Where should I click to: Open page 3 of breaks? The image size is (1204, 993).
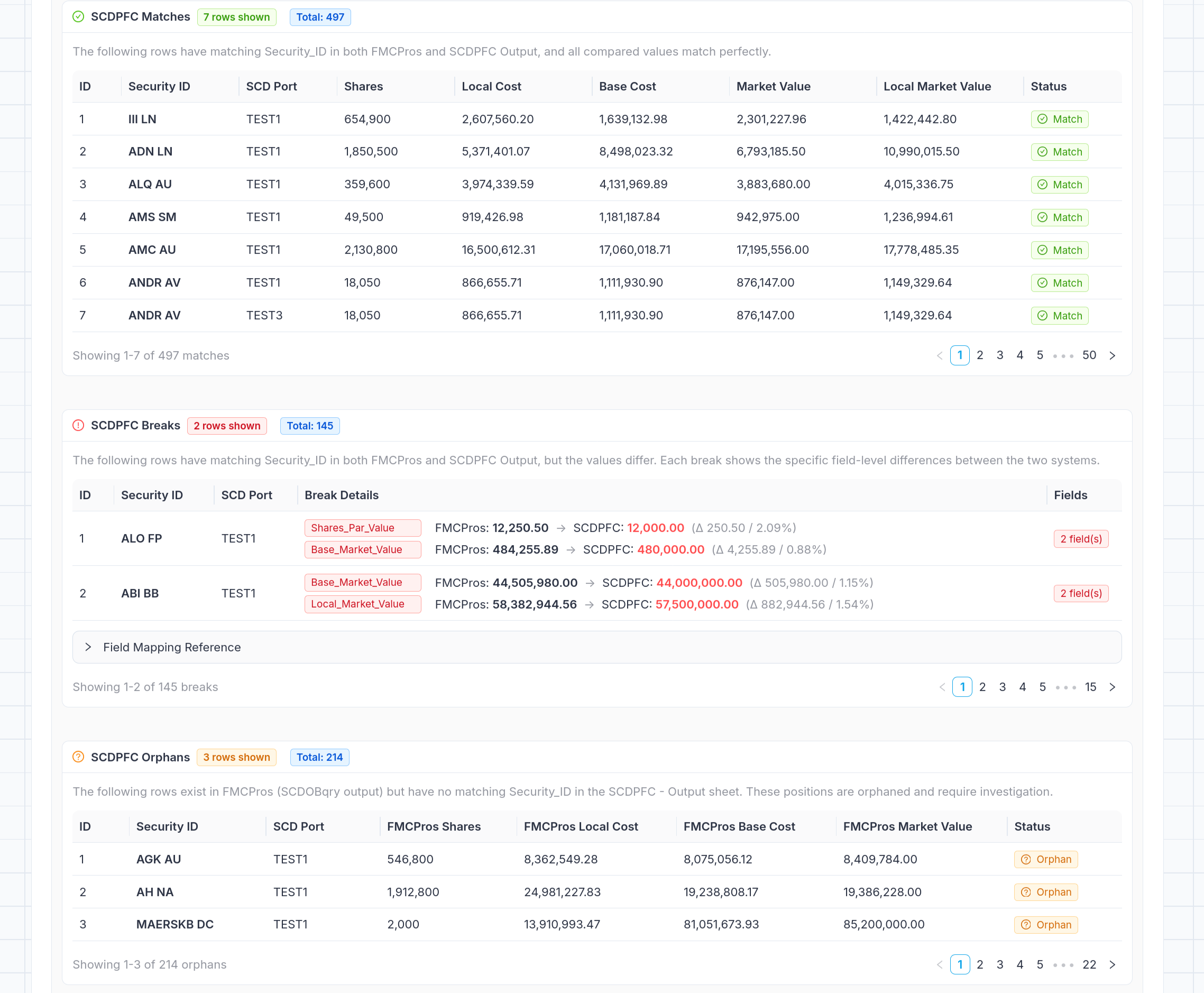[x=1002, y=687]
